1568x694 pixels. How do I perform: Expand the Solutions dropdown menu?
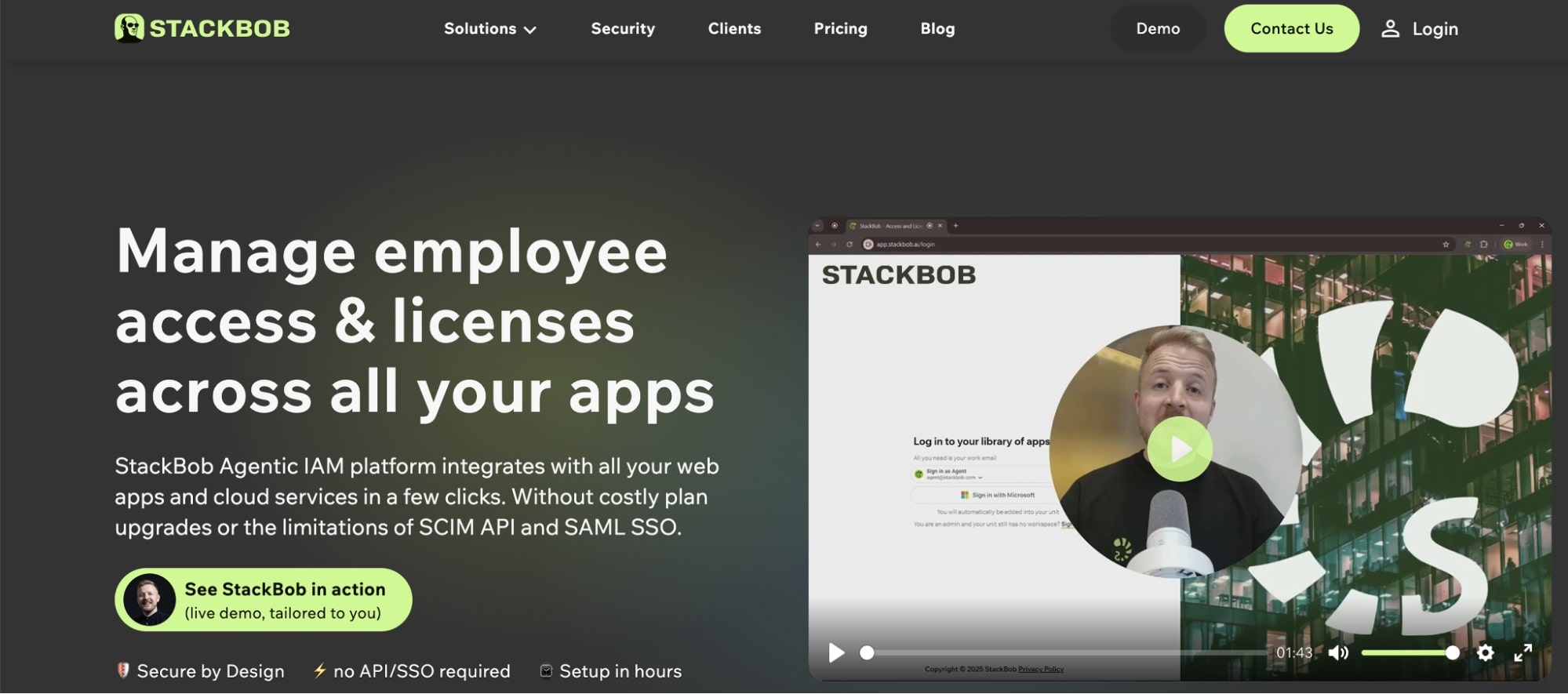(x=490, y=28)
